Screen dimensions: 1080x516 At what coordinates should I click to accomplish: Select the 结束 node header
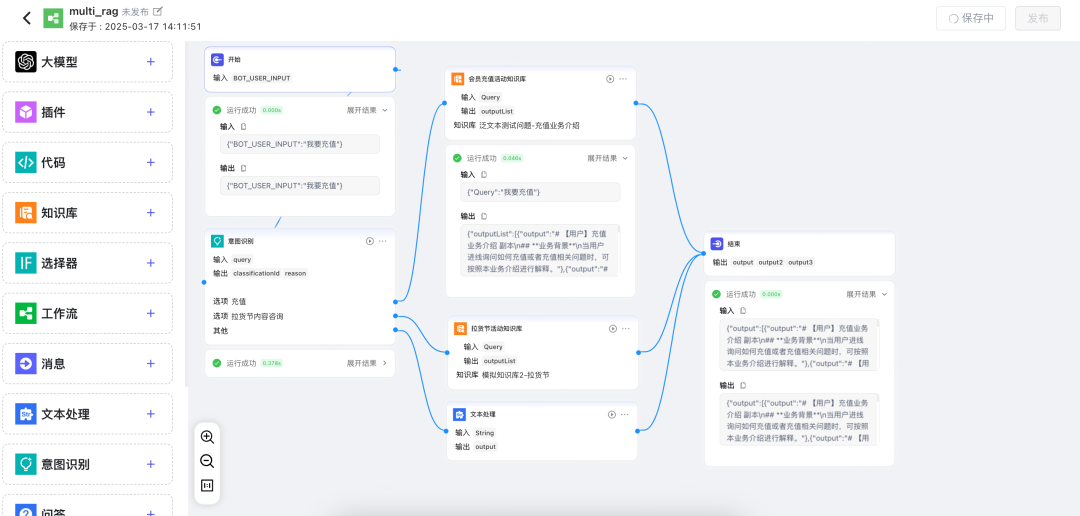click(x=800, y=244)
